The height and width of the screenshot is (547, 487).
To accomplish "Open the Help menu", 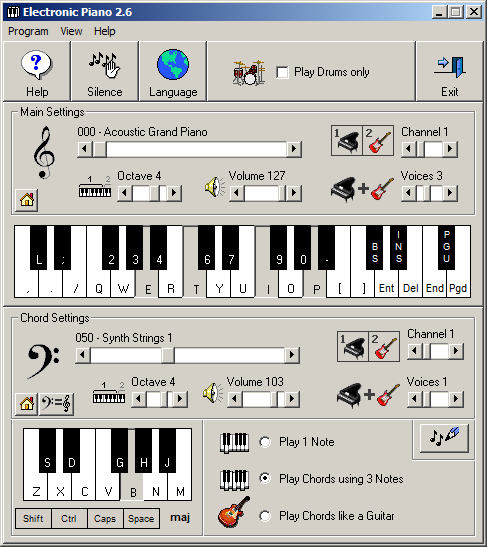I will tap(105, 31).
